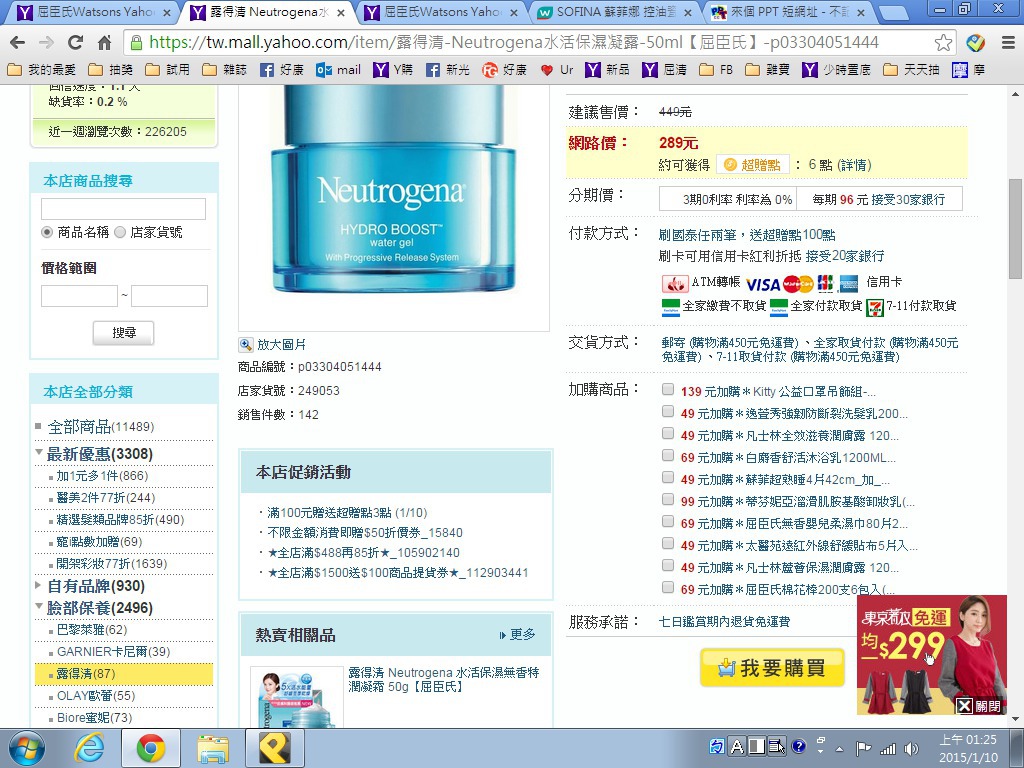Check the 49元 凡士林全效滋養潤膚露 add-on
This screenshot has height=768, width=1024.
(x=667, y=433)
